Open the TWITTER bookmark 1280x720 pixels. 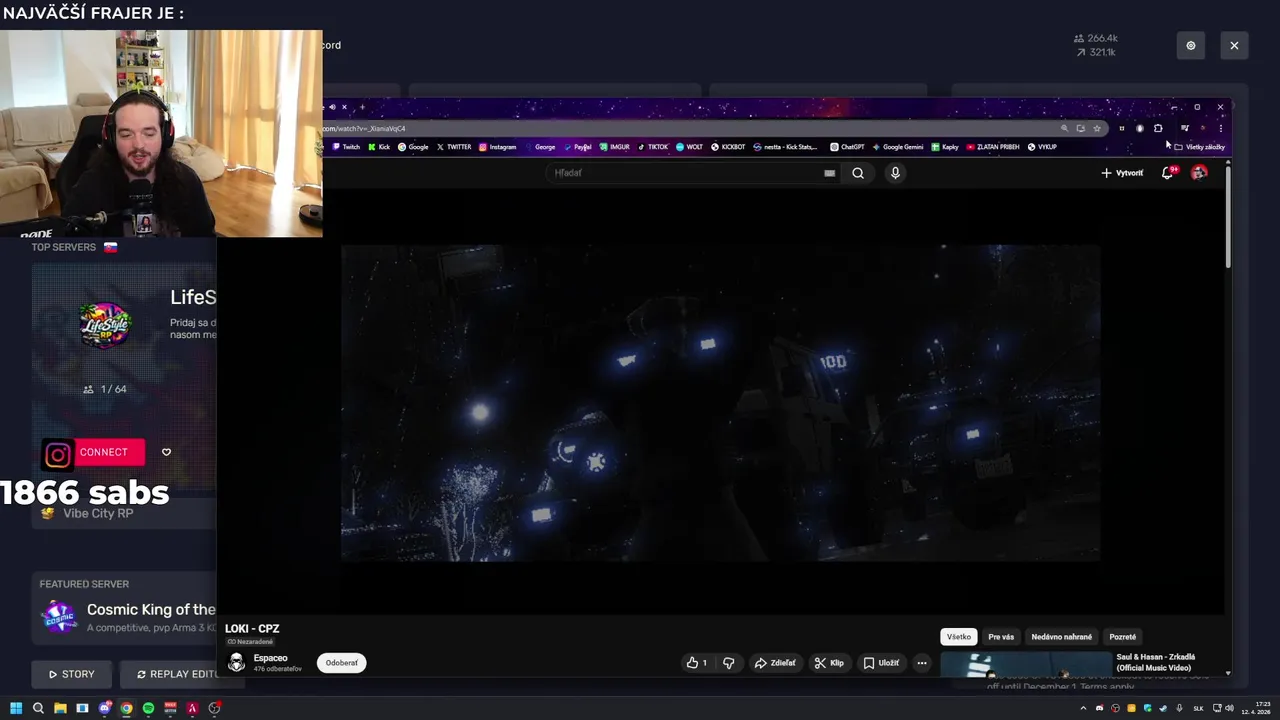coord(454,147)
